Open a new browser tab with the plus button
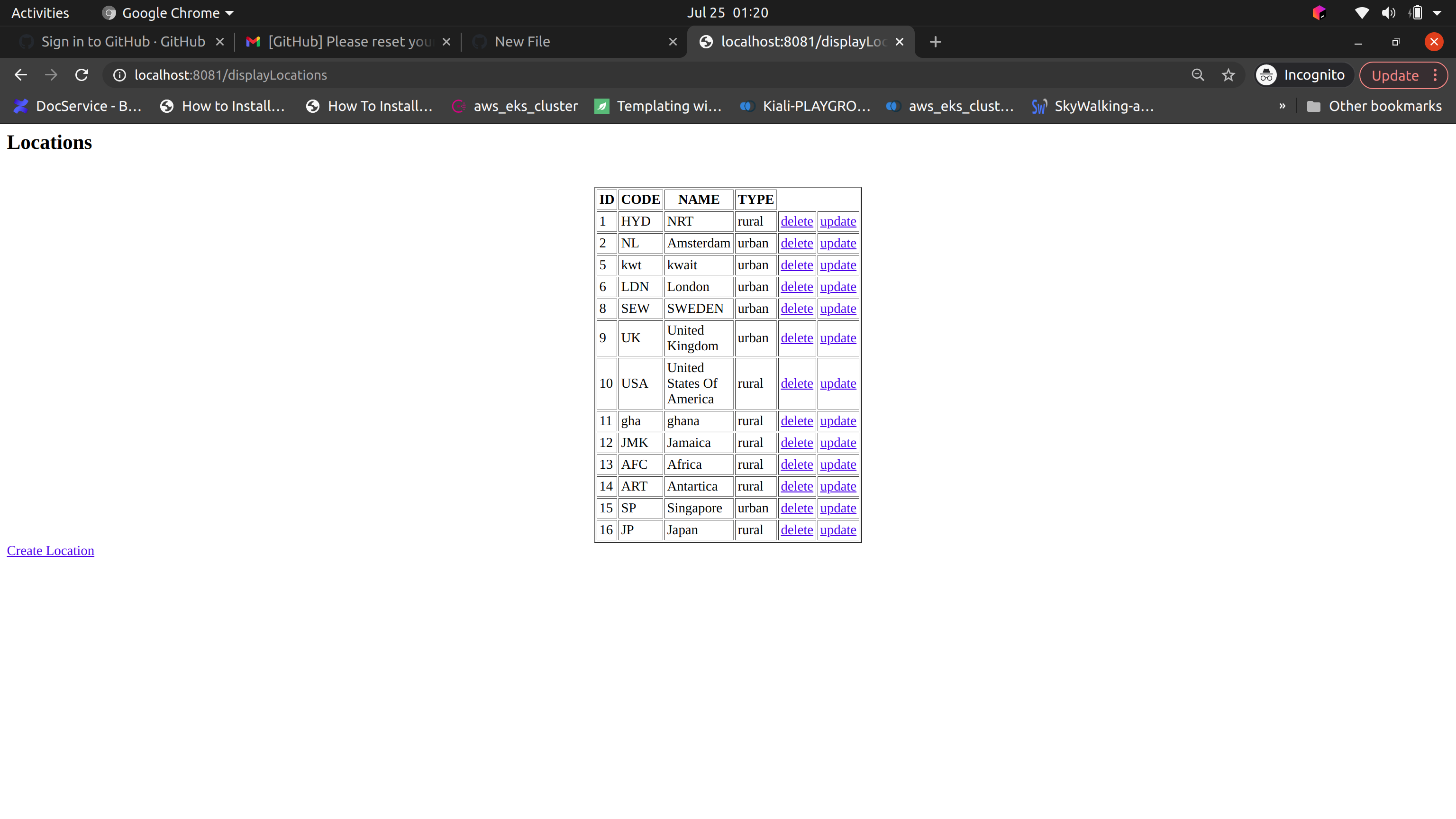Viewport: 1456px width, 819px height. pyautogui.click(x=935, y=41)
